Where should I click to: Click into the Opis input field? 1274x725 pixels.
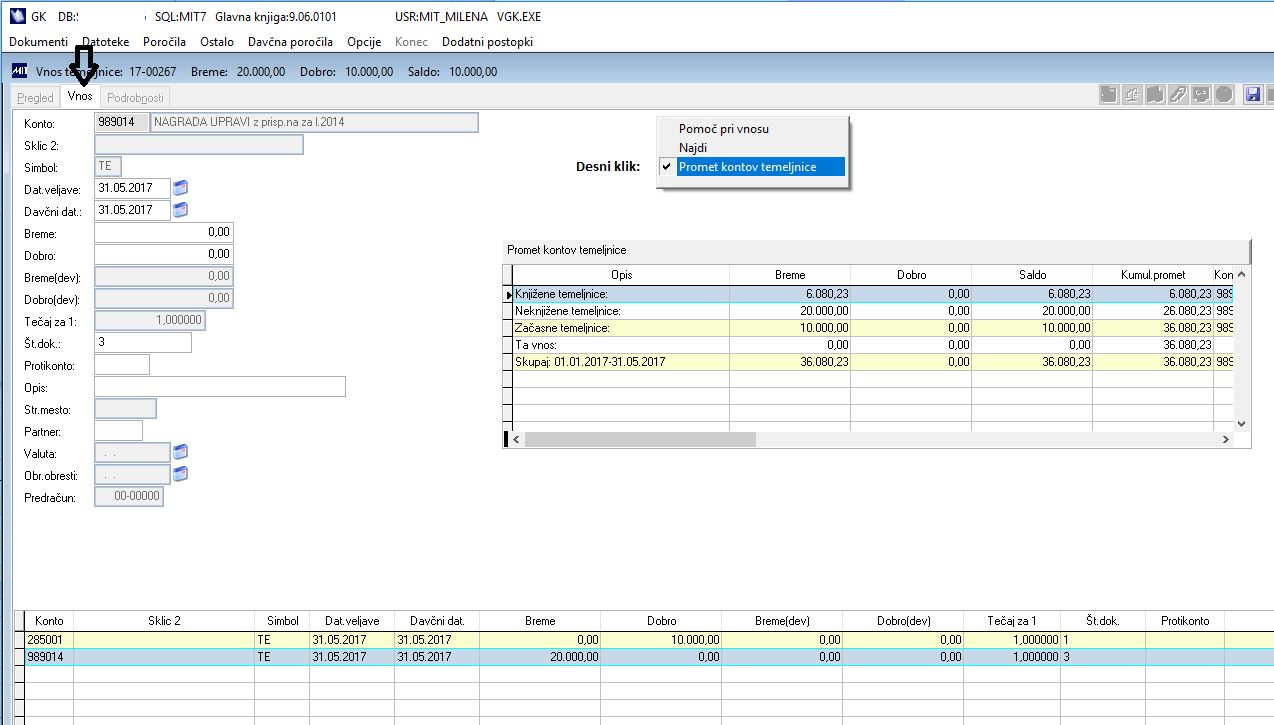(219, 387)
